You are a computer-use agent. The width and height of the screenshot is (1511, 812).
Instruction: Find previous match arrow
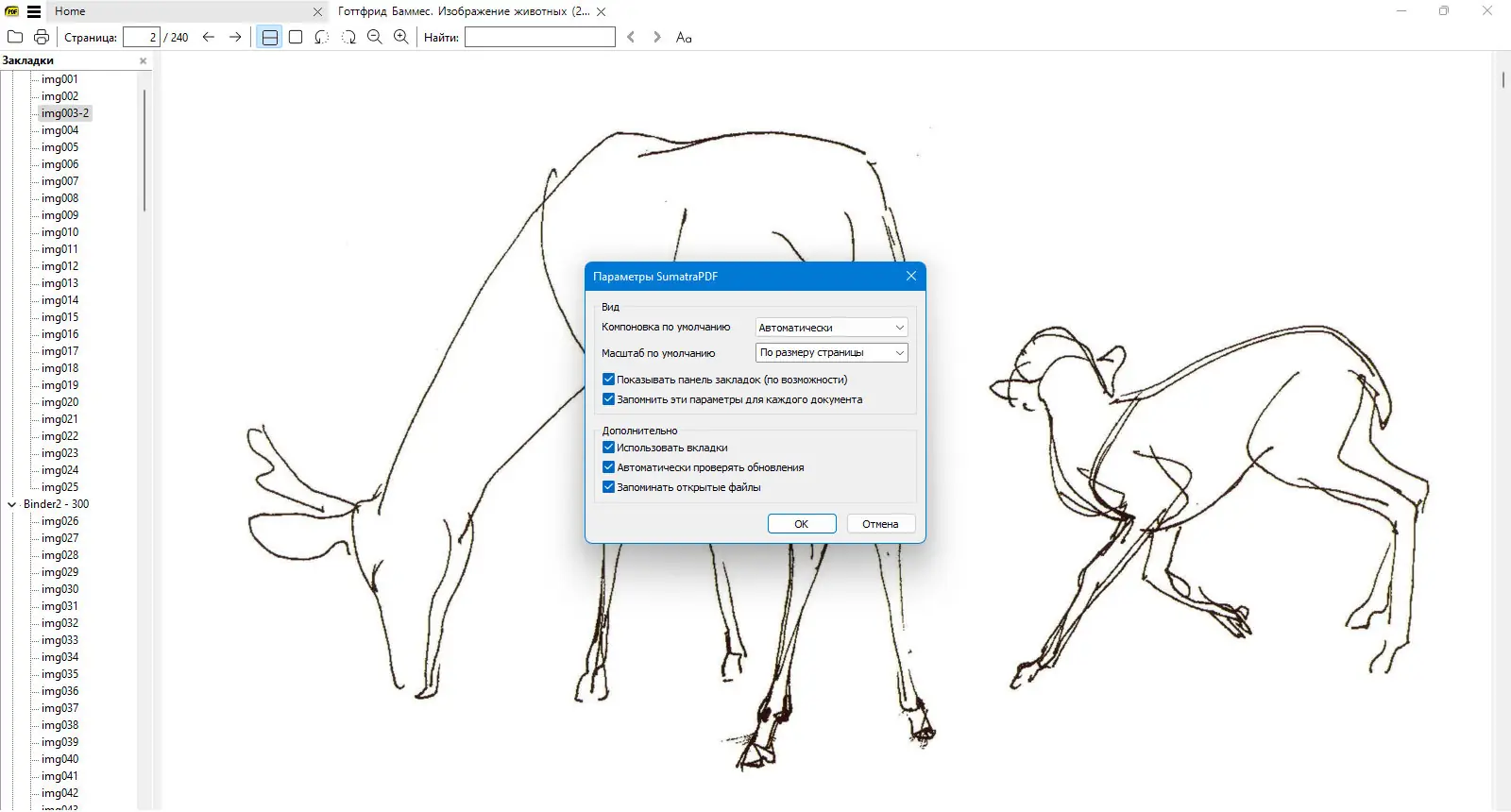tap(631, 37)
